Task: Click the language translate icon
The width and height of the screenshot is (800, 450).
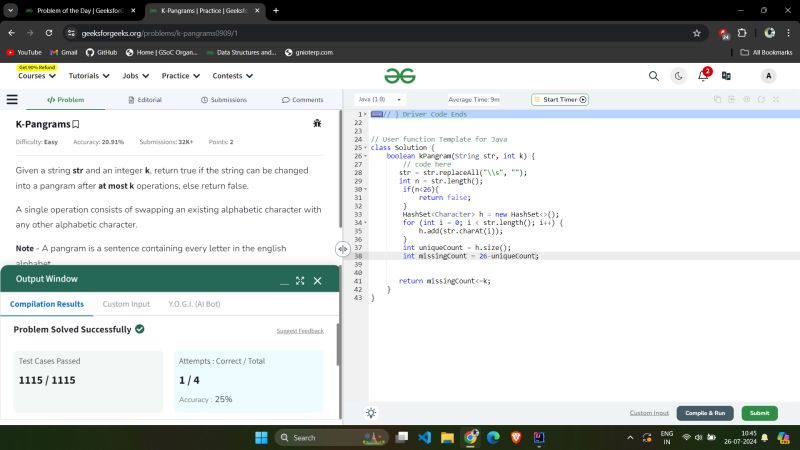Action: pyautogui.click(x=726, y=76)
